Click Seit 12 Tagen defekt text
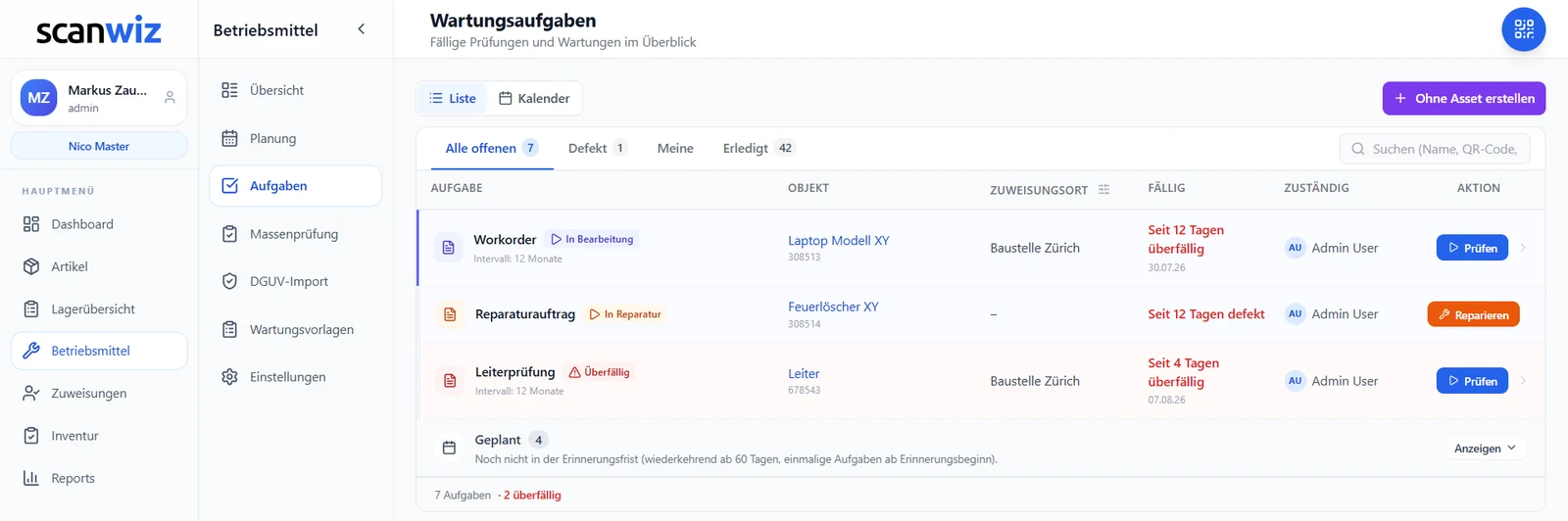Image resolution: width=1568 pixels, height=521 pixels. click(1206, 314)
